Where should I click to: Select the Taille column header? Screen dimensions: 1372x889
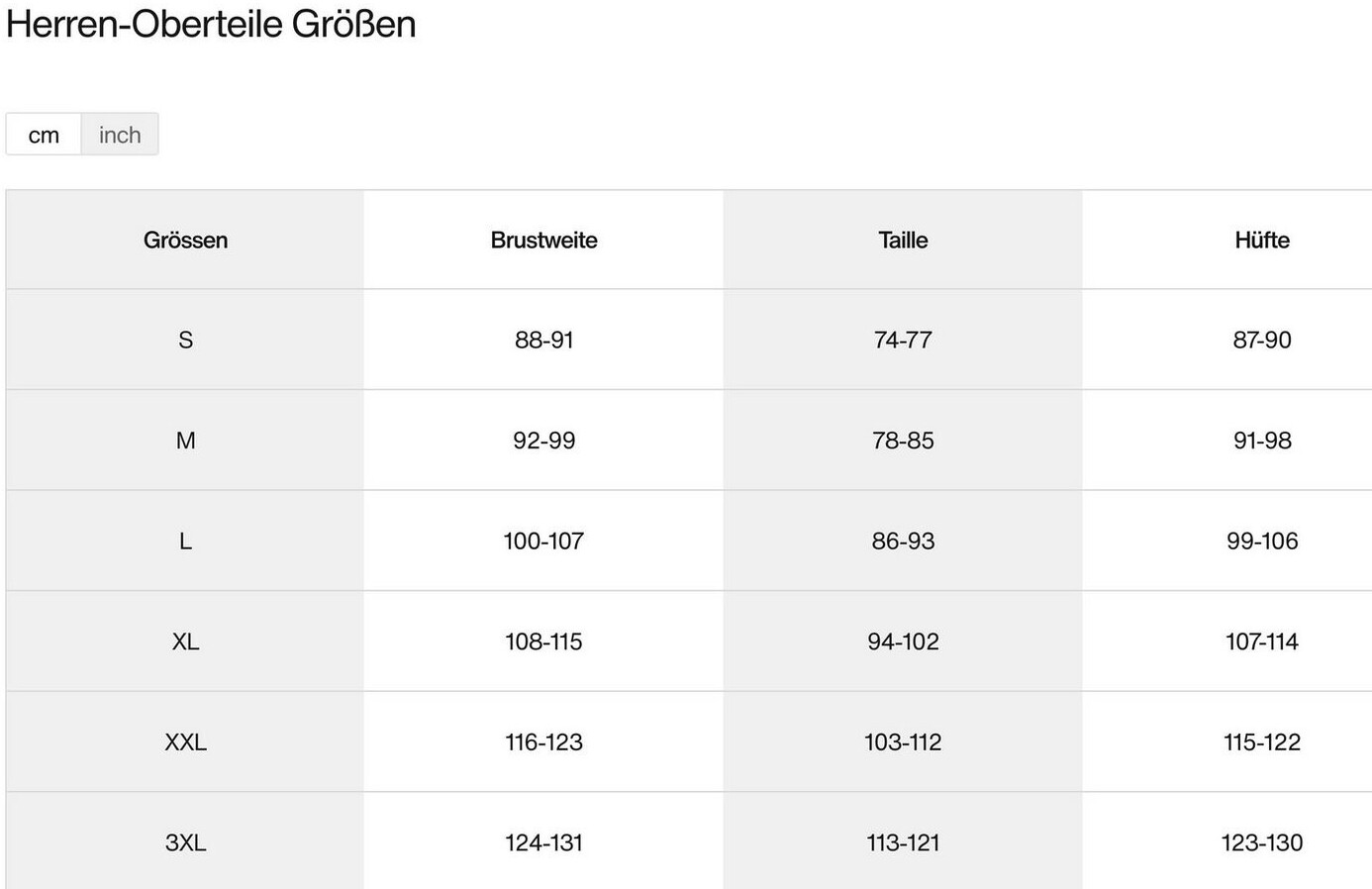903,240
